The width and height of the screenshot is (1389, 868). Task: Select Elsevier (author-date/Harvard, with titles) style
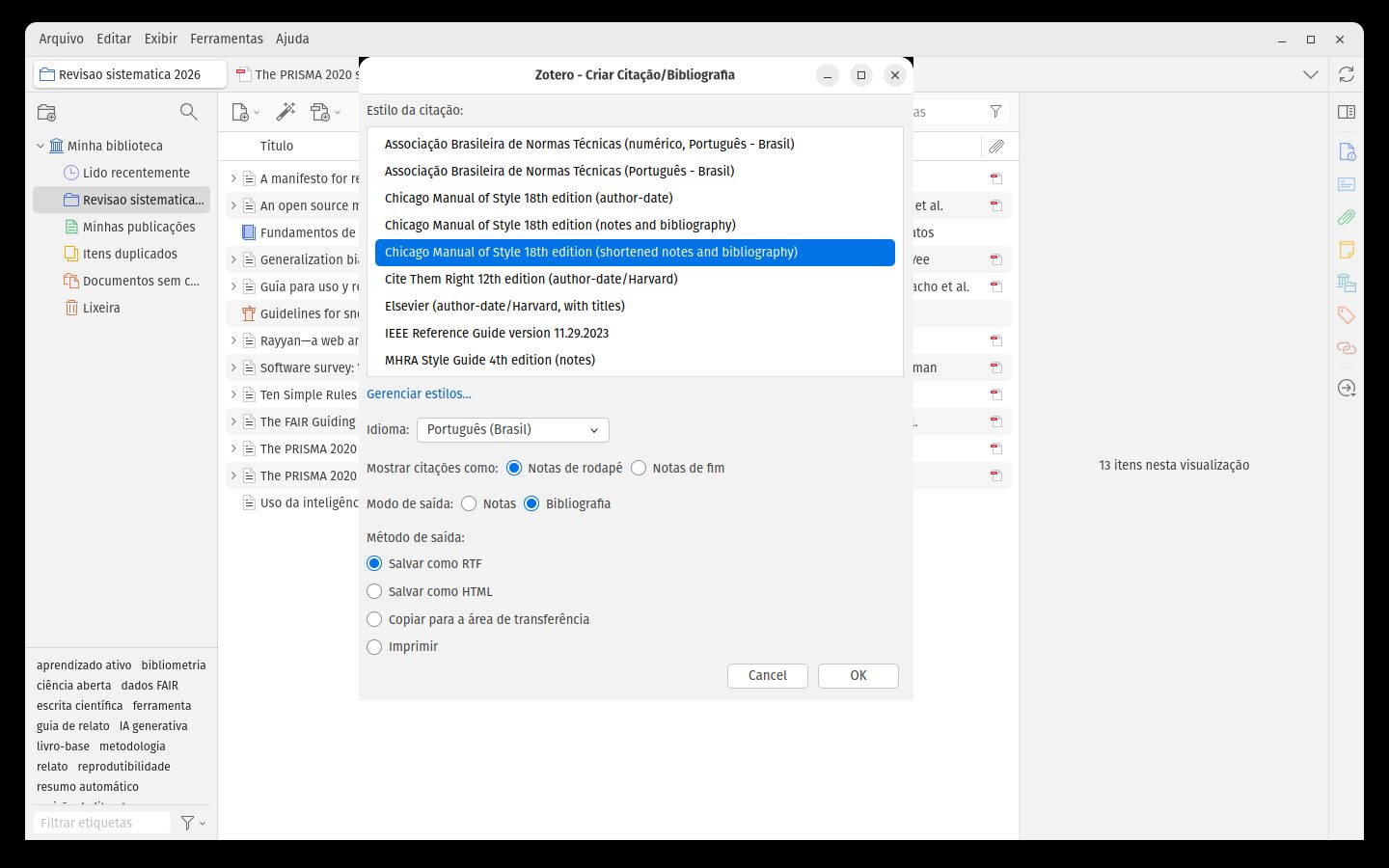click(x=635, y=306)
